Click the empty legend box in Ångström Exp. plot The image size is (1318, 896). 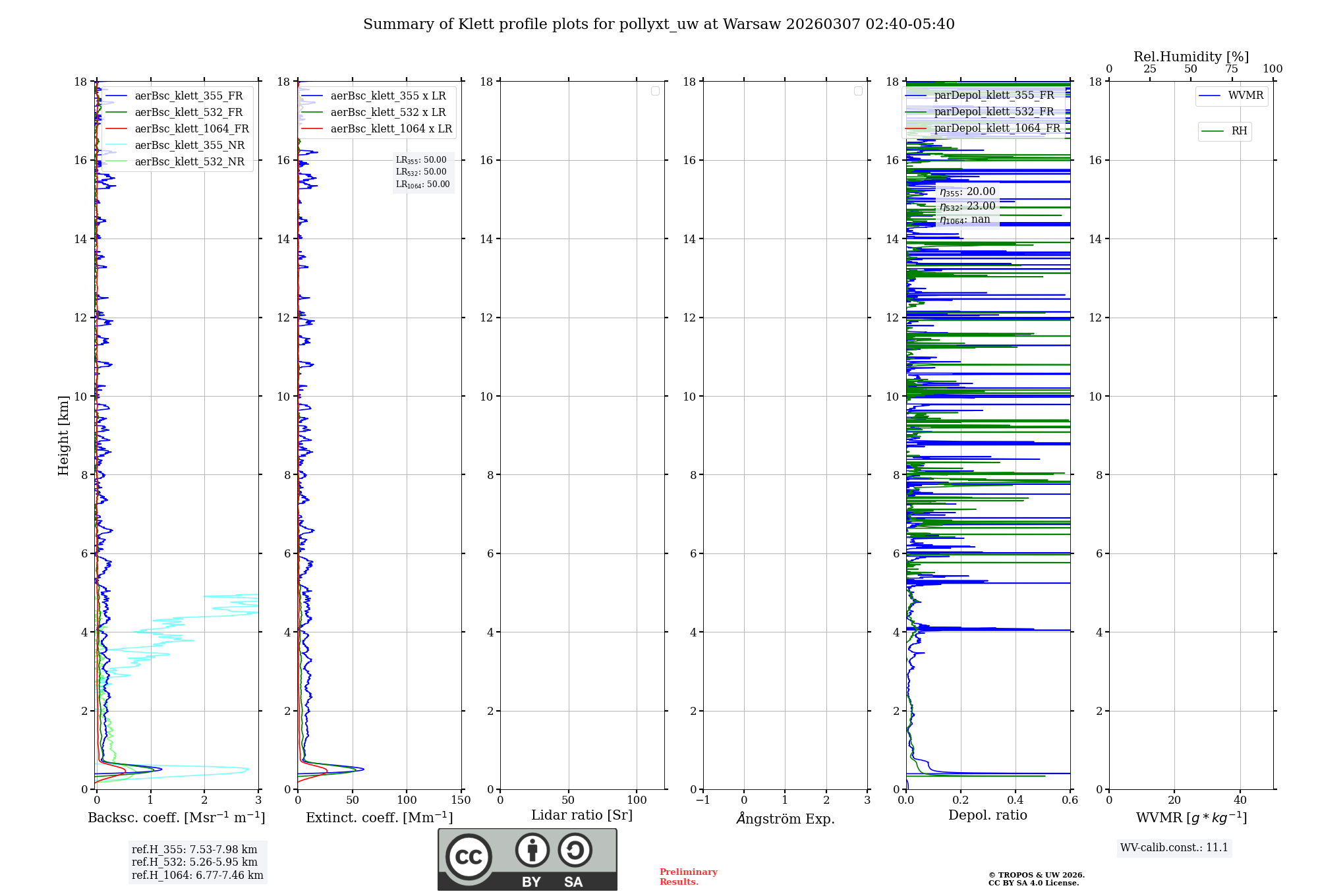[858, 91]
